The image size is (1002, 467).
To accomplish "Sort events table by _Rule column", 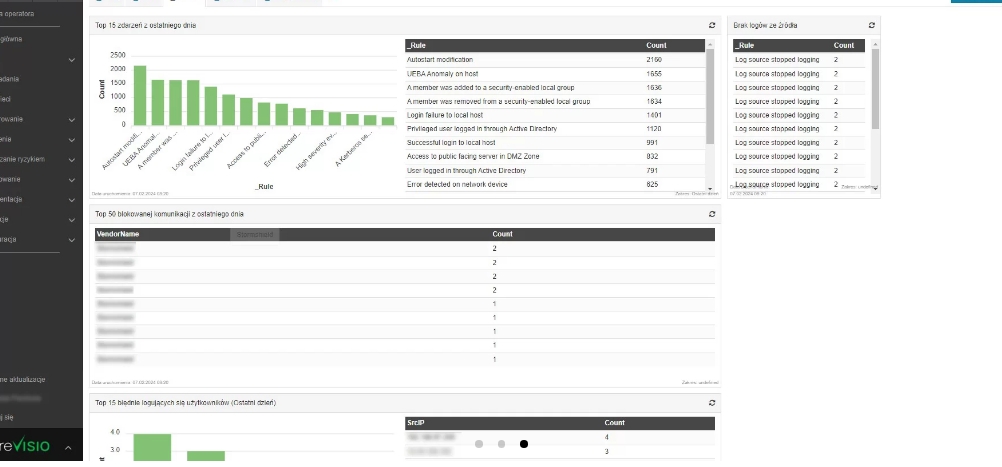I will click(420, 46).
